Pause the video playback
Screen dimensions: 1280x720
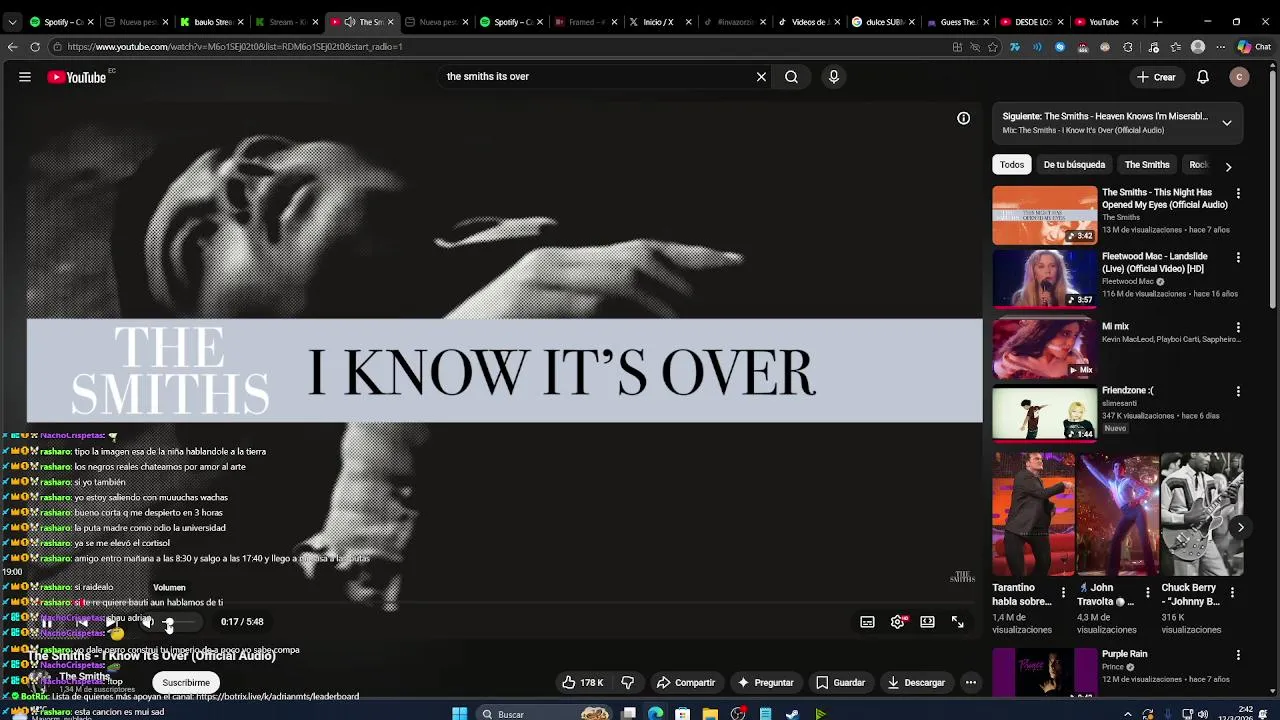tap(46, 622)
